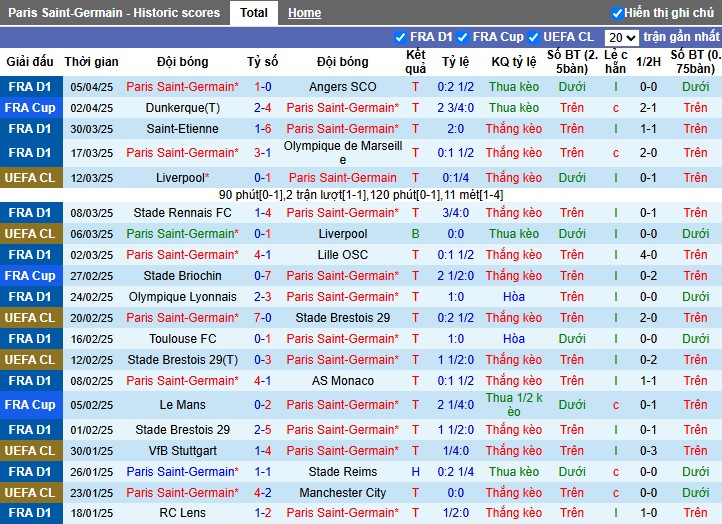Image resolution: width=722 pixels, height=524 pixels.
Task: Click FRA Cup league badge on 02/04/25 row
Action: pyautogui.click(x=31, y=108)
